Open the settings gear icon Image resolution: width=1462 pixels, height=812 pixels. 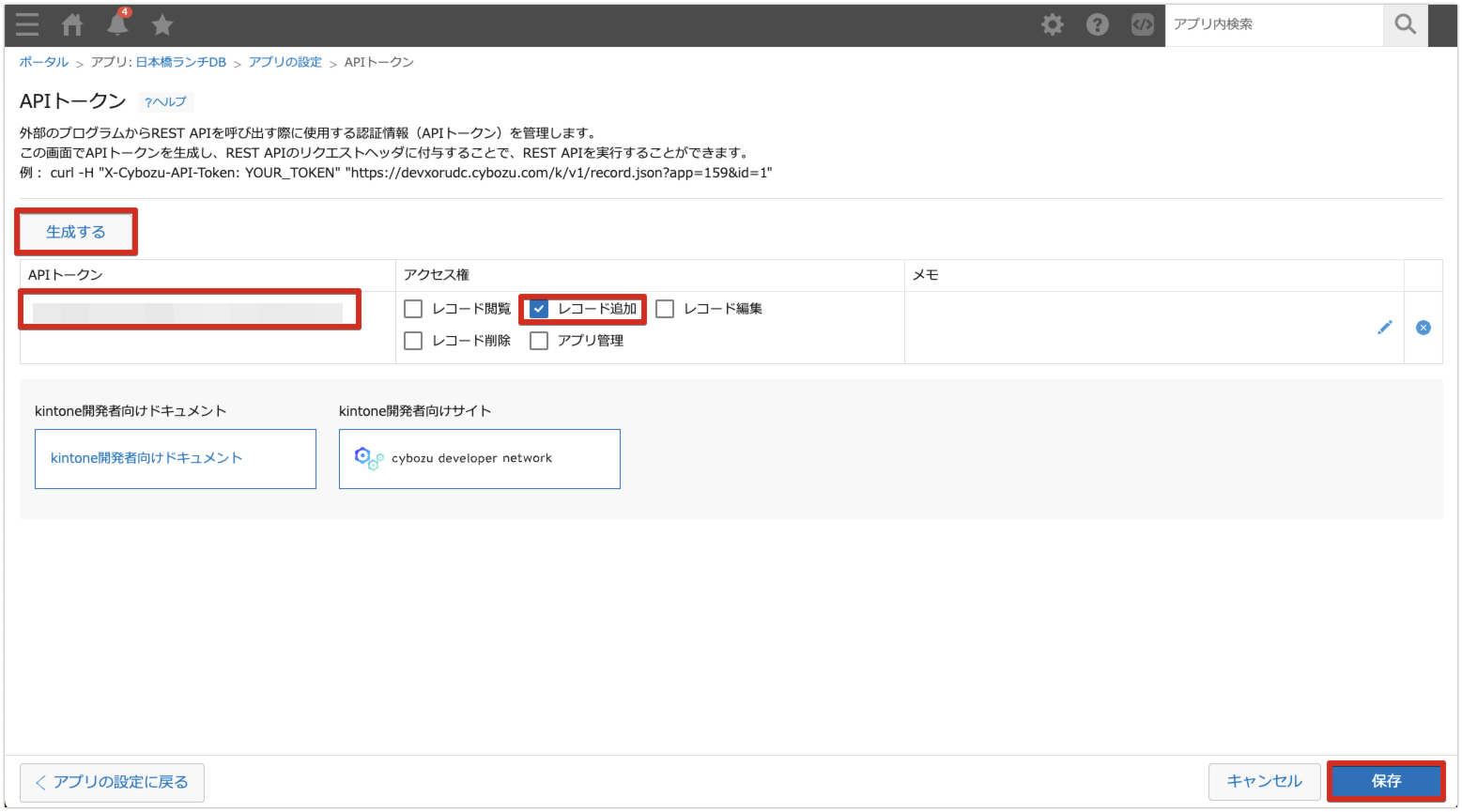coord(1053,24)
